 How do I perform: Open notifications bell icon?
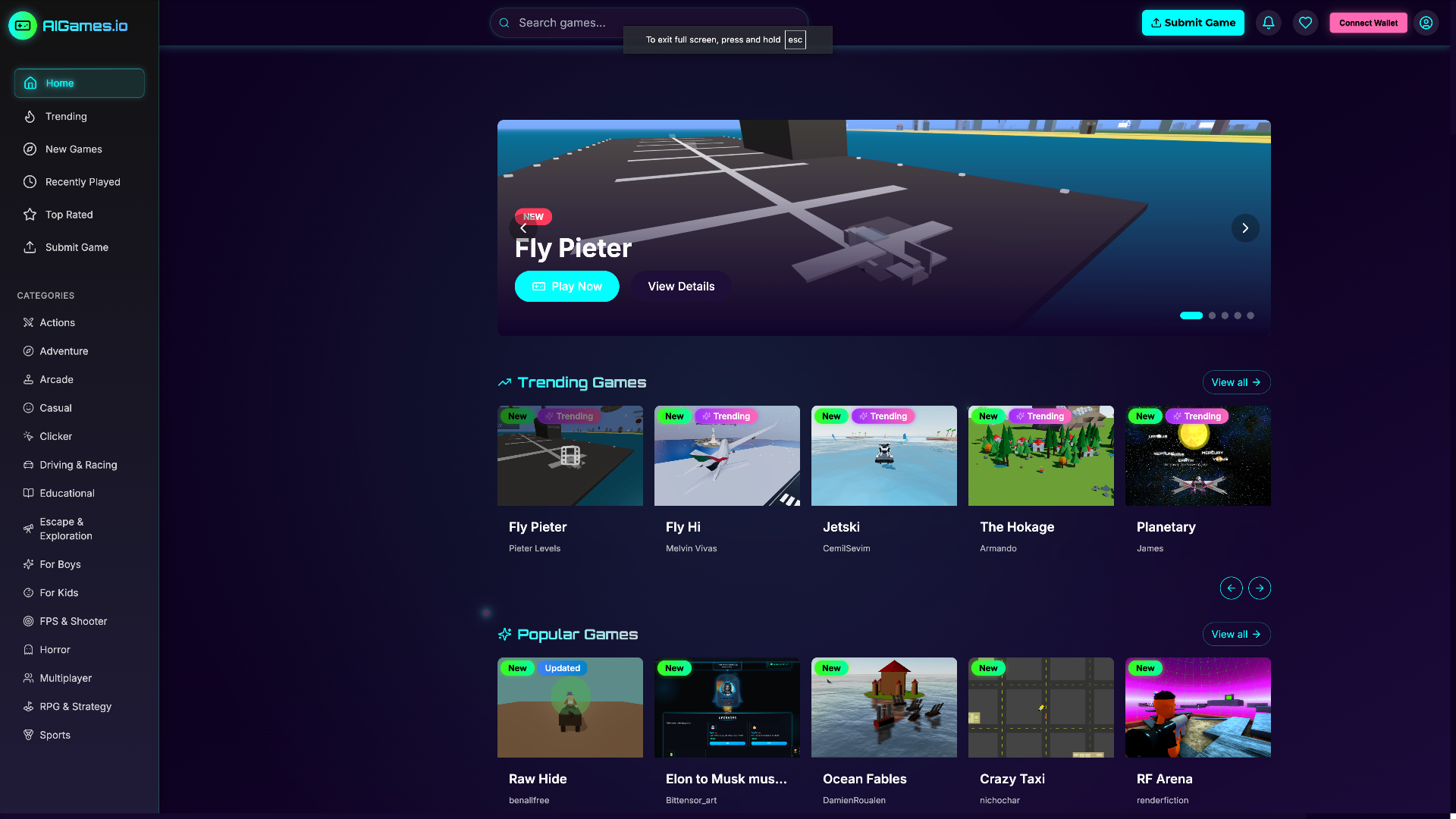[x=1269, y=23]
